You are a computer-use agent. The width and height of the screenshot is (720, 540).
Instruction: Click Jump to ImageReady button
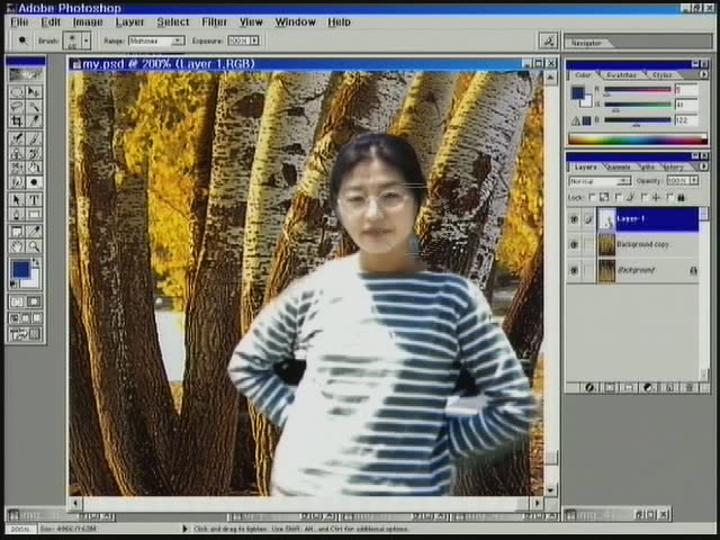(26, 334)
